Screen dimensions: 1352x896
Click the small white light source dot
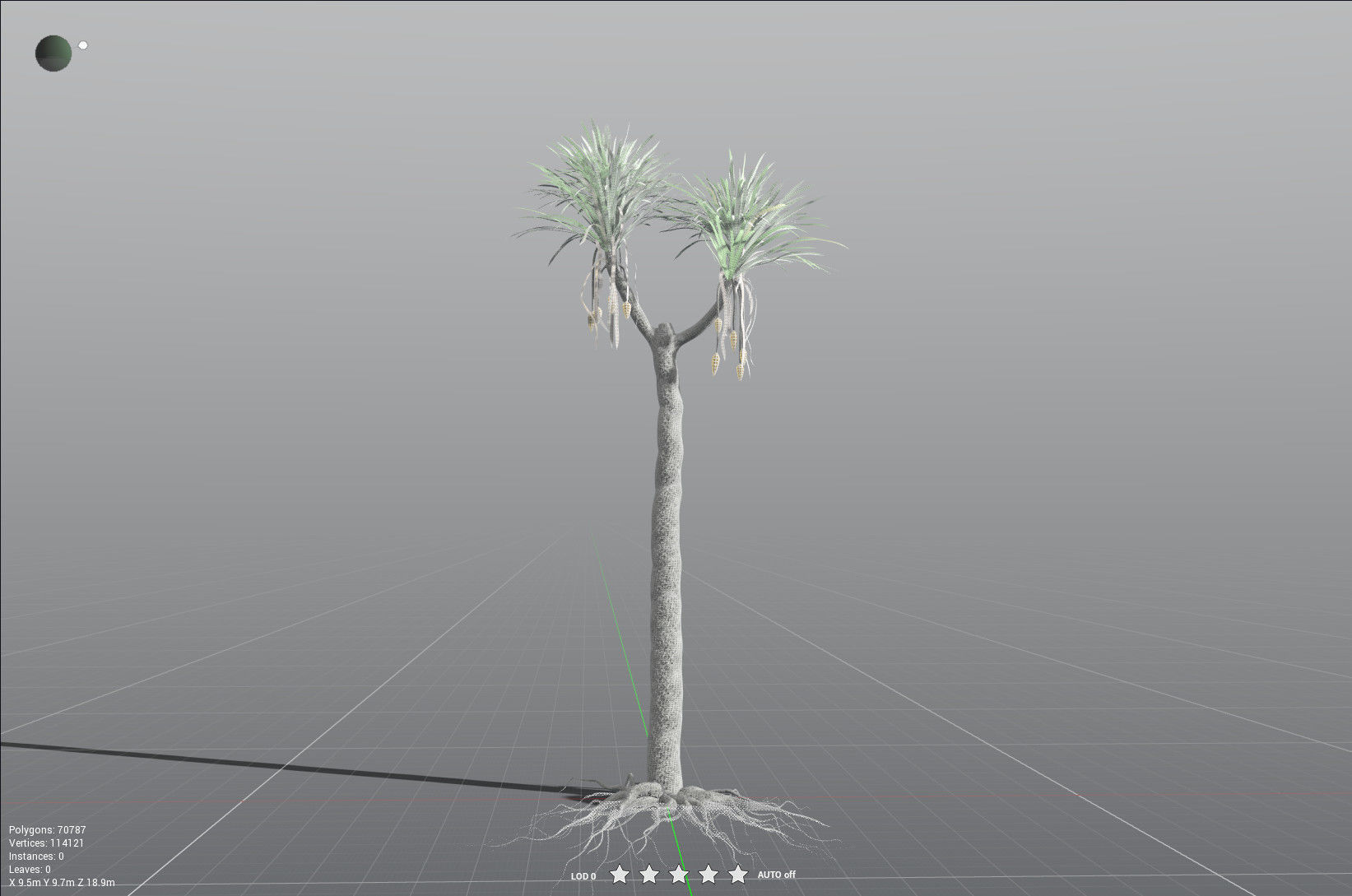pyautogui.click(x=82, y=45)
